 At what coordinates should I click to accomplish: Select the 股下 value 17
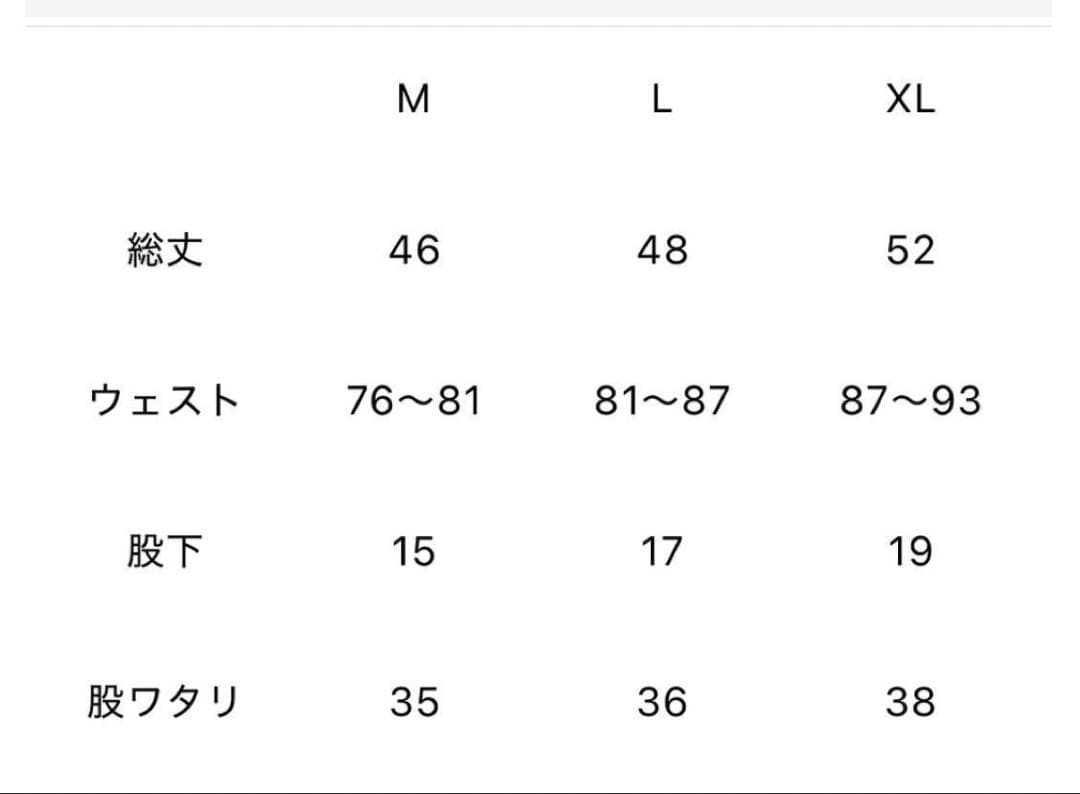tap(662, 551)
